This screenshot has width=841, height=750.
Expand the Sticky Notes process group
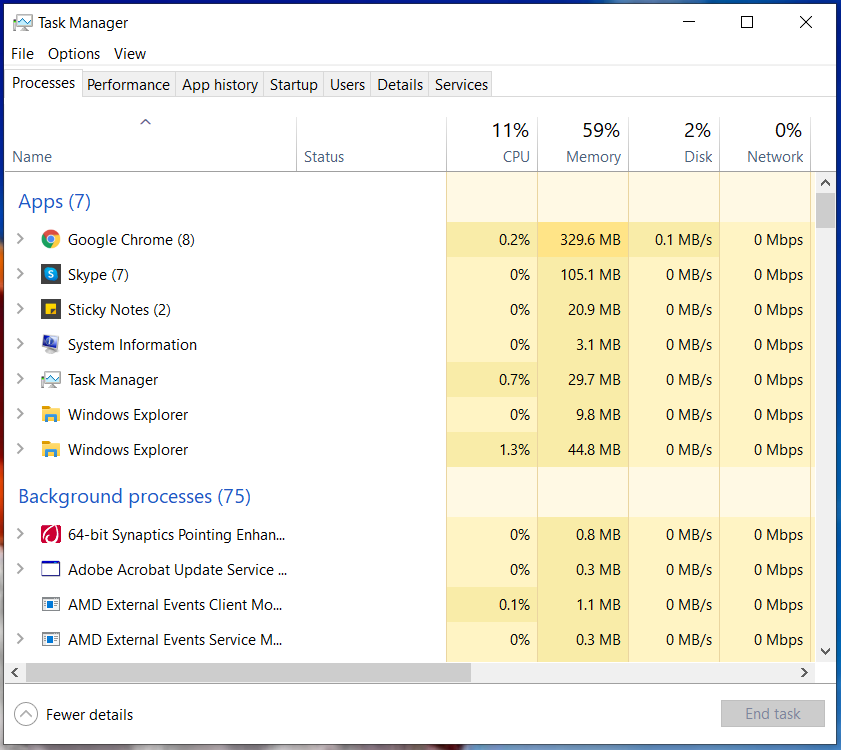coord(20,308)
